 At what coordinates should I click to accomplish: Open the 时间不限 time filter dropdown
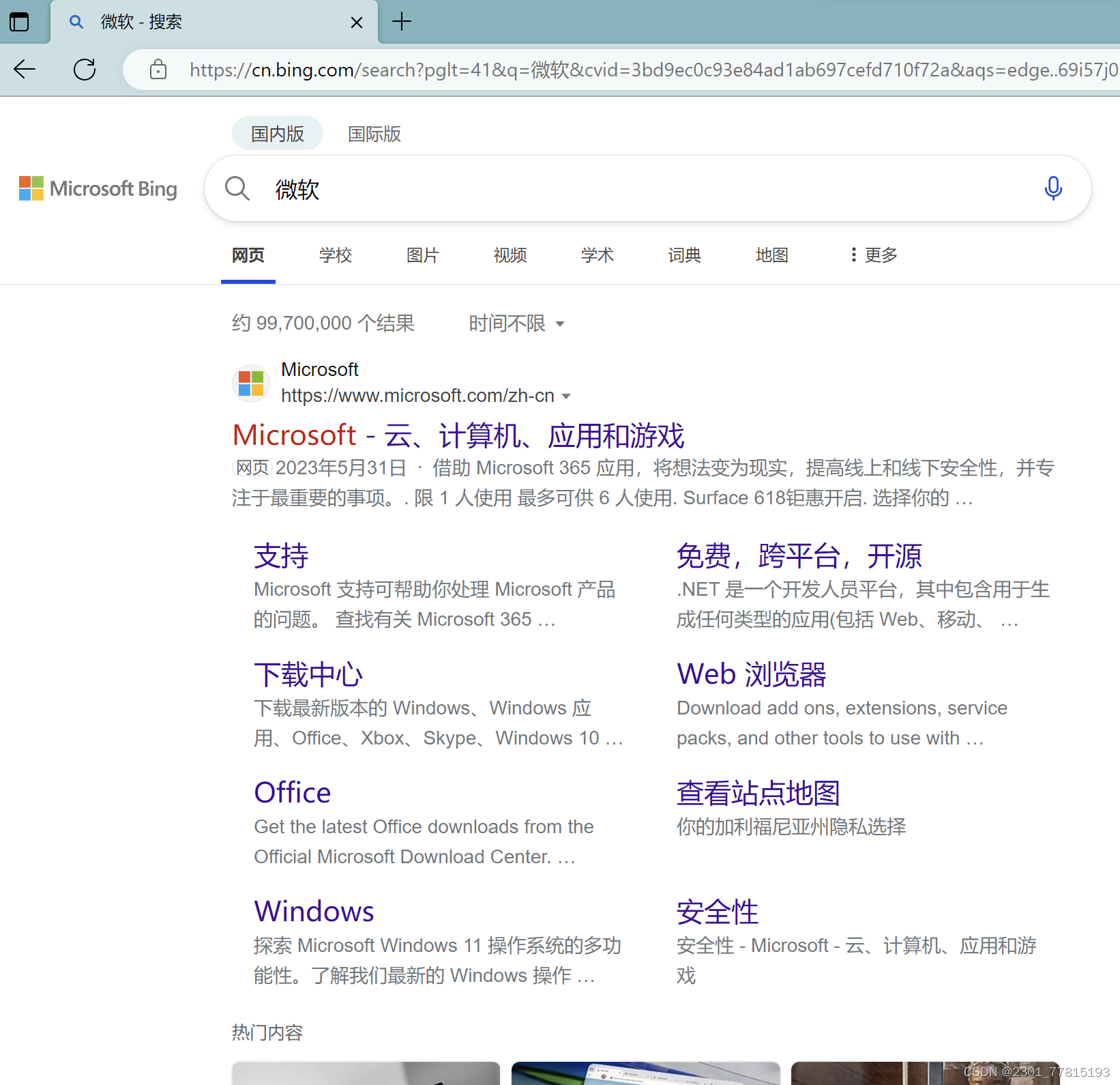click(x=516, y=323)
